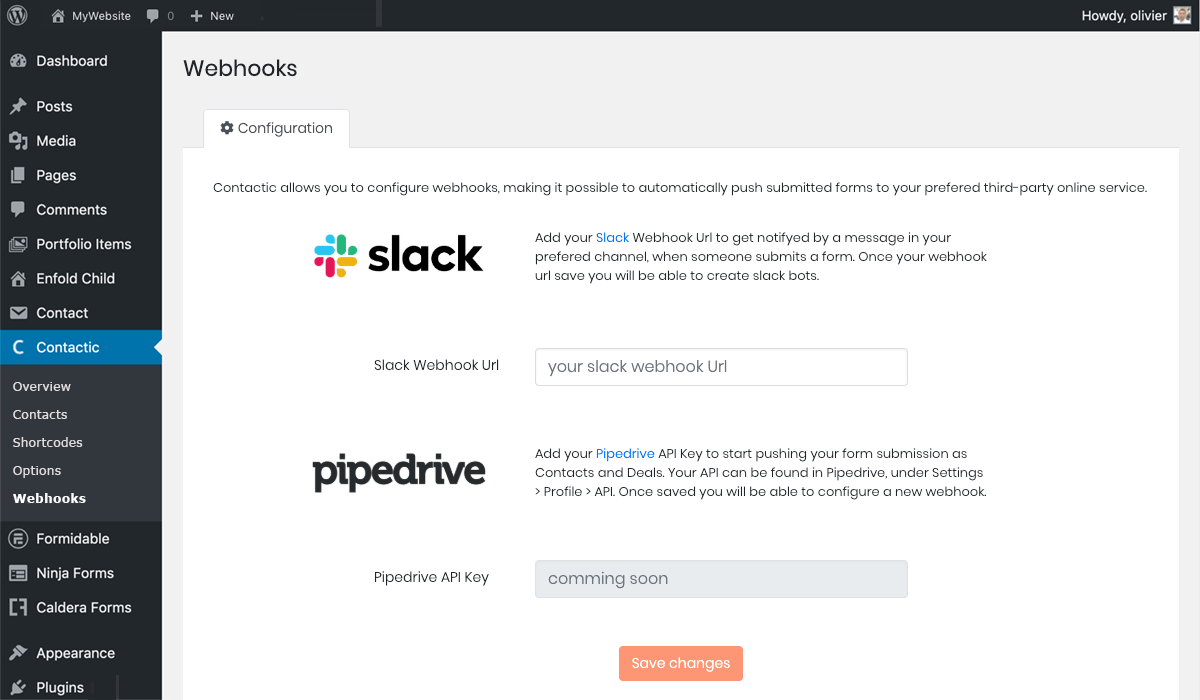Go to Contacts submenu page
This screenshot has height=700, width=1200.
click(x=40, y=415)
